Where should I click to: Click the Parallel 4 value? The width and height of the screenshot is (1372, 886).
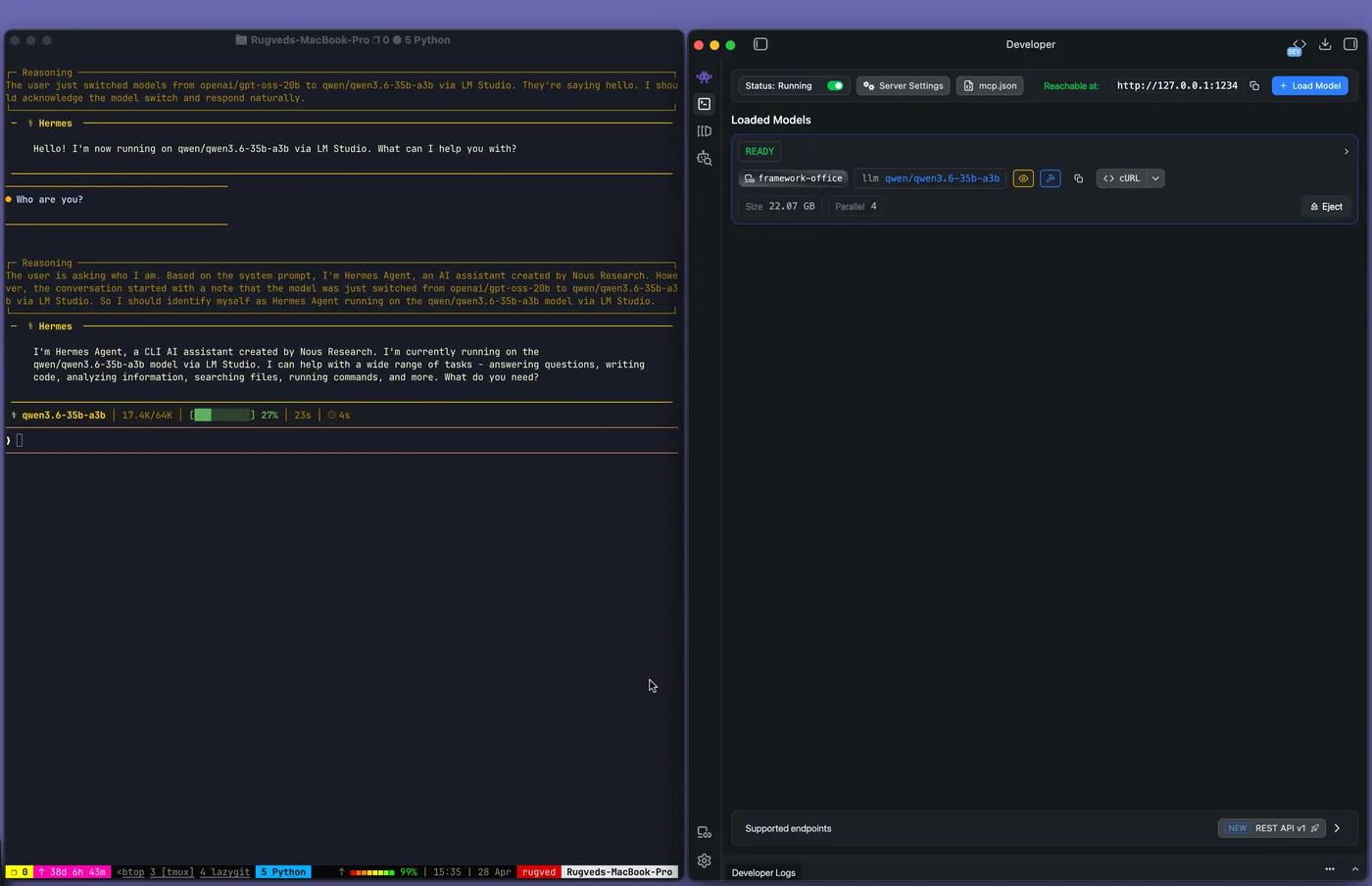(856, 207)
